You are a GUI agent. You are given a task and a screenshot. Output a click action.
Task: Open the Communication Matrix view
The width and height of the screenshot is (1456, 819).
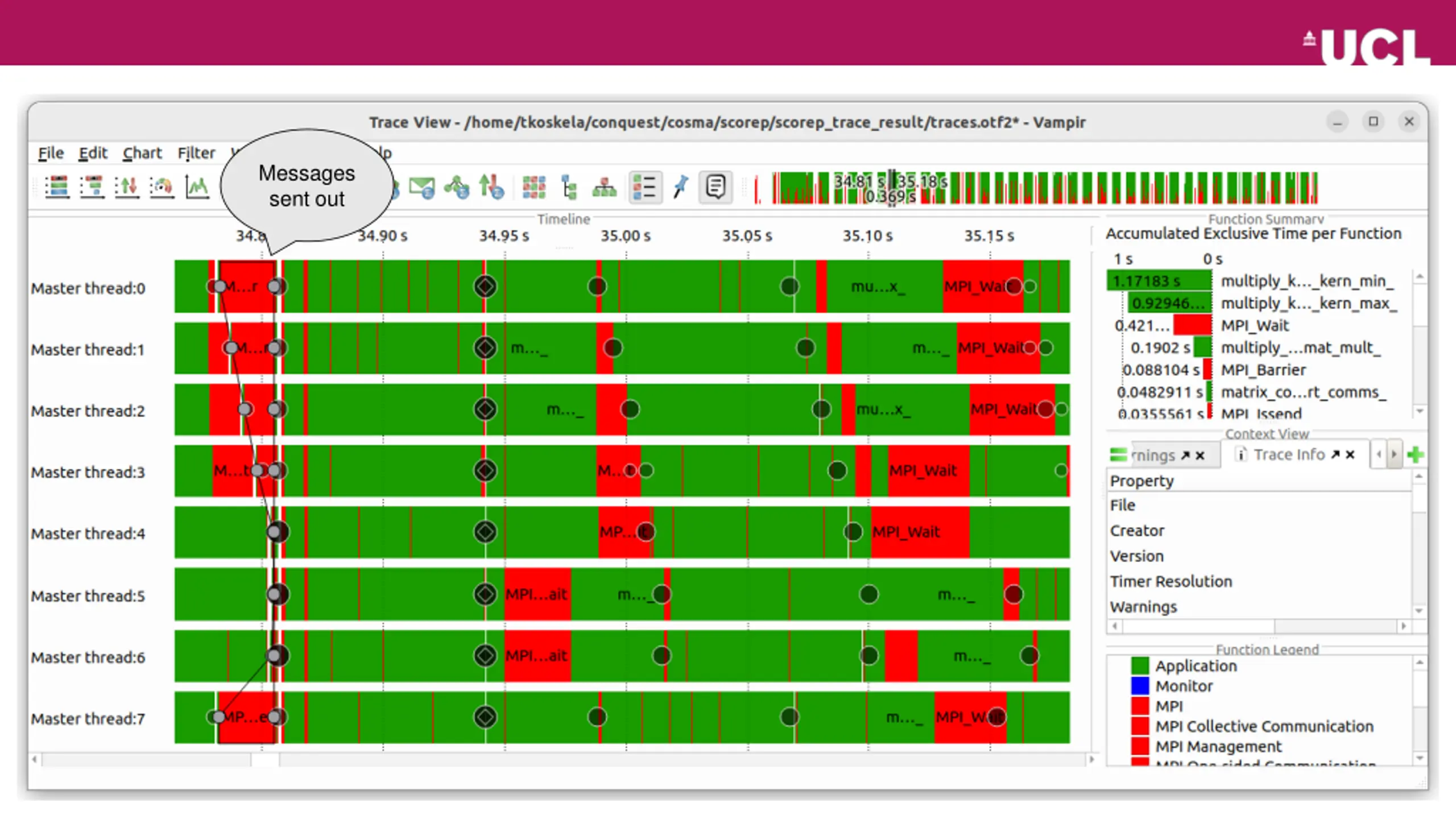click(533, 187)
